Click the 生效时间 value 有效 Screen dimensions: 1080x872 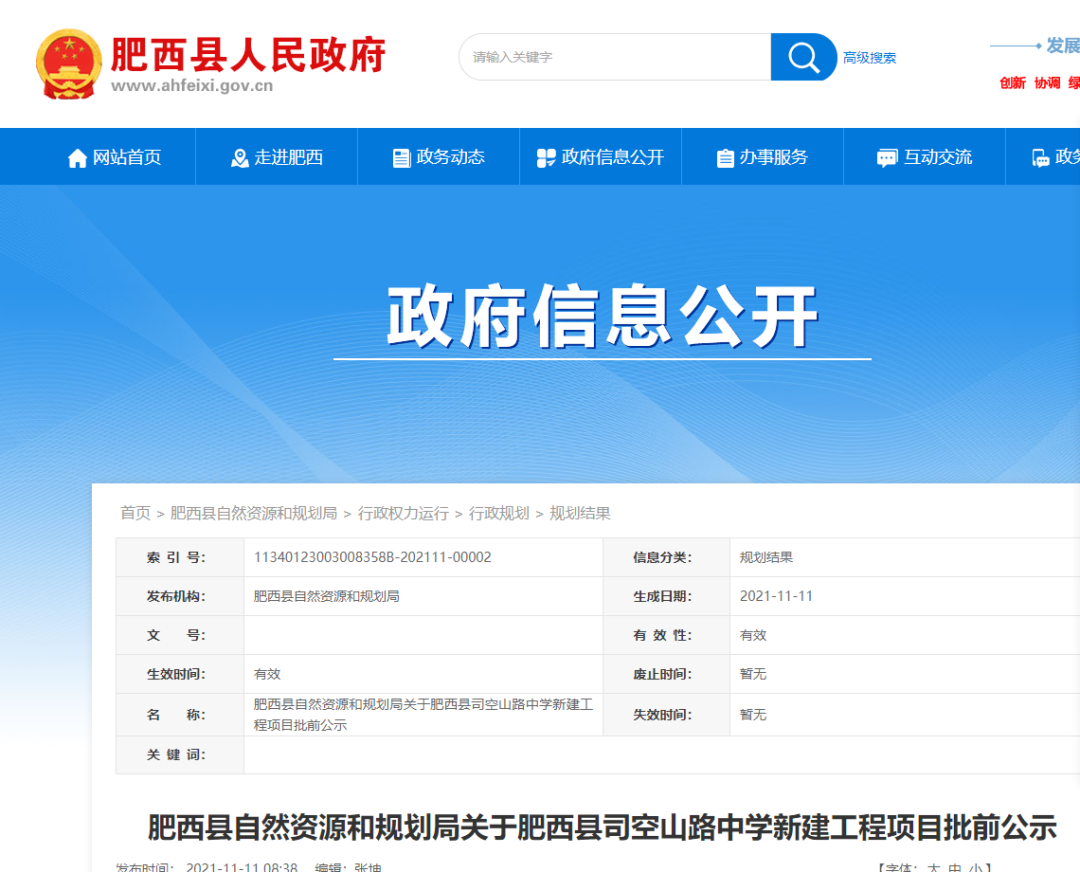point(267,674)
